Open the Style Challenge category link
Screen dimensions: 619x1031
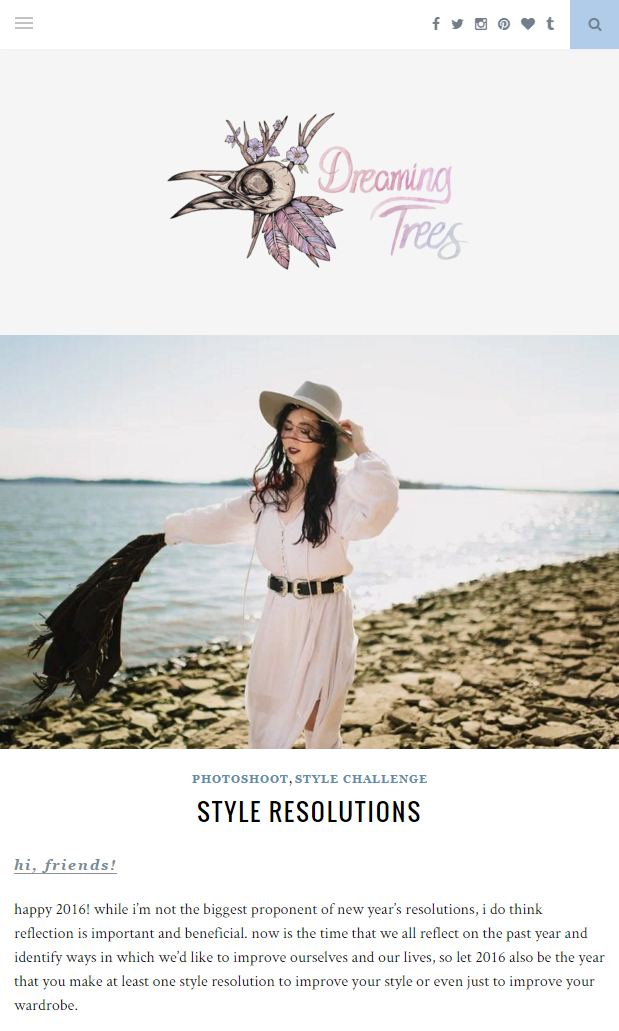click(361, 779)
